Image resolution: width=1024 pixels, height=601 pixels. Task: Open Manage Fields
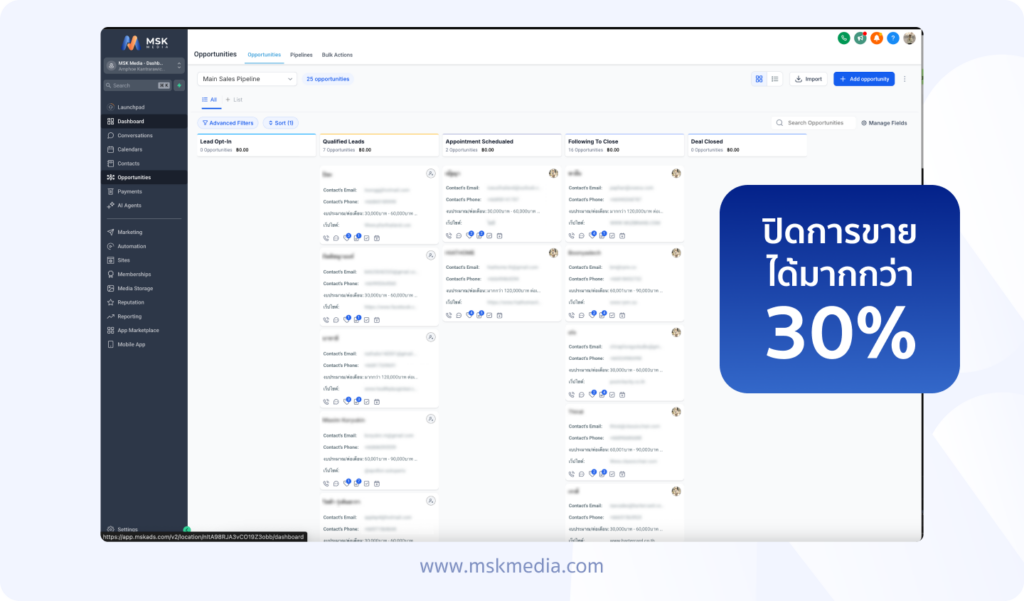[884, 123]
